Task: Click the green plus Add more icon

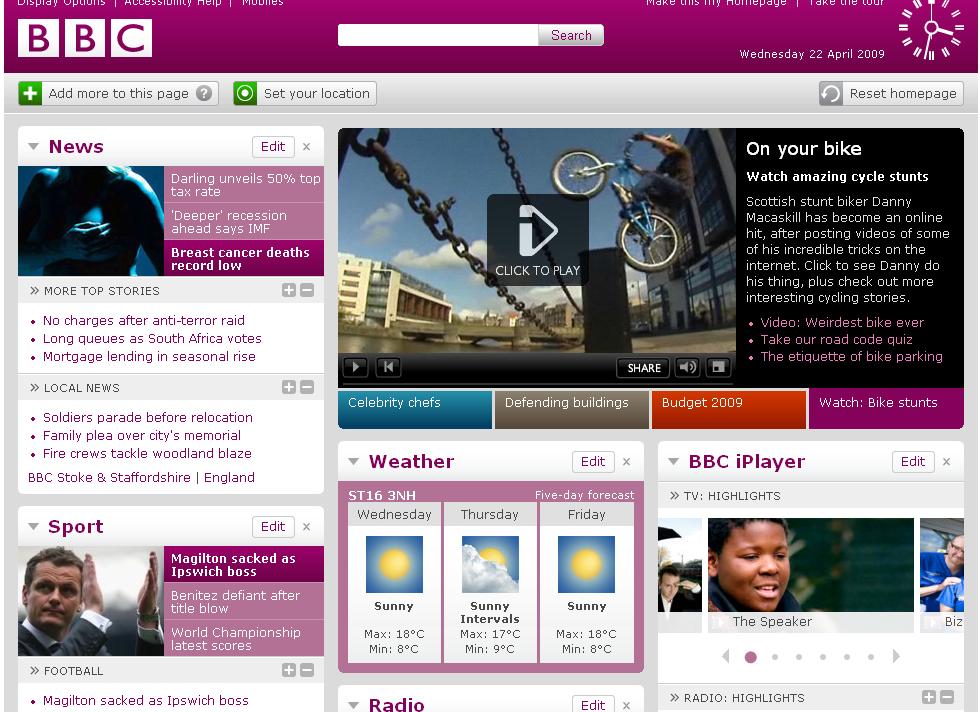Action: pyautogui.click(x=30, y=93)
